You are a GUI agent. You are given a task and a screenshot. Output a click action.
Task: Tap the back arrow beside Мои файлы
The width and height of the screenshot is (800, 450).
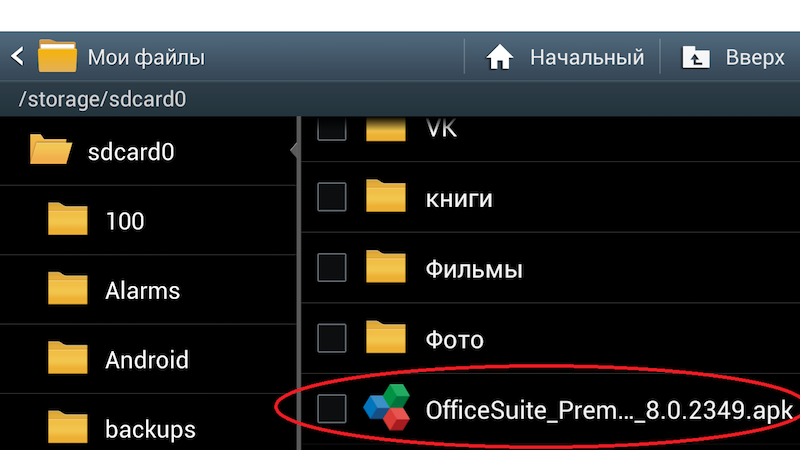[x=17, y=56]
